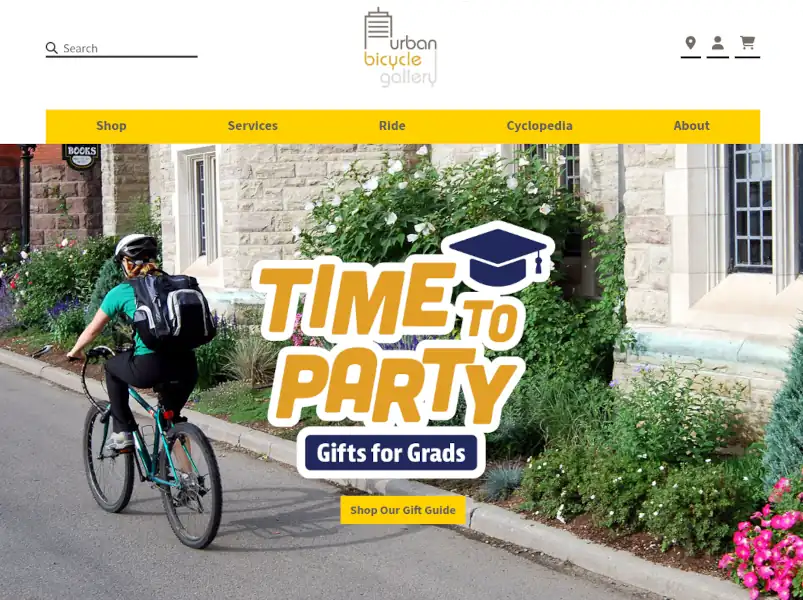Viewport: 803px width, 600px height.
Task: Expand the Ride navigation item
Action: [x=392, y=126]
